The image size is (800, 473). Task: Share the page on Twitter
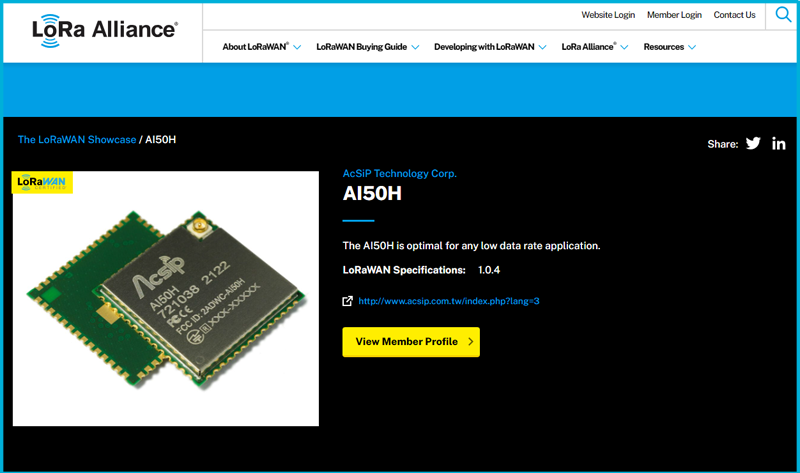point(753,143)
